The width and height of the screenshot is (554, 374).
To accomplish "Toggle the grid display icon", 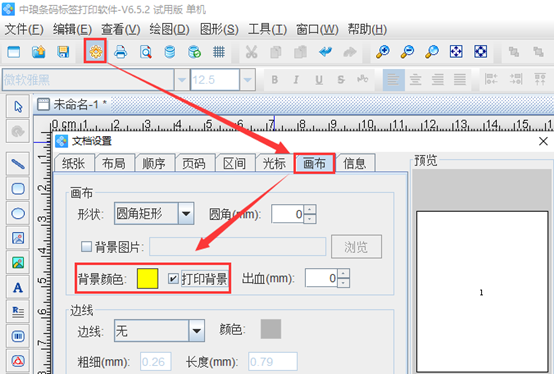I will [219, 52].
